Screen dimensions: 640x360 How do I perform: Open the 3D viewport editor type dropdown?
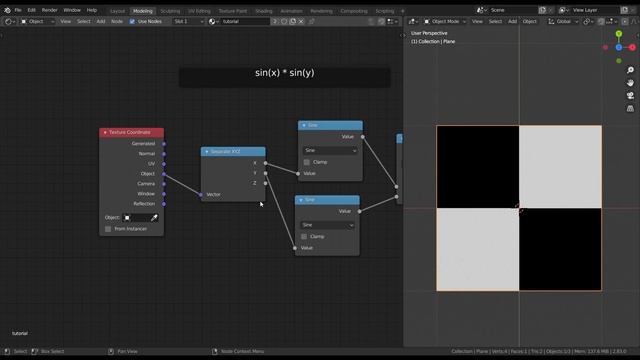click(413, 22)
